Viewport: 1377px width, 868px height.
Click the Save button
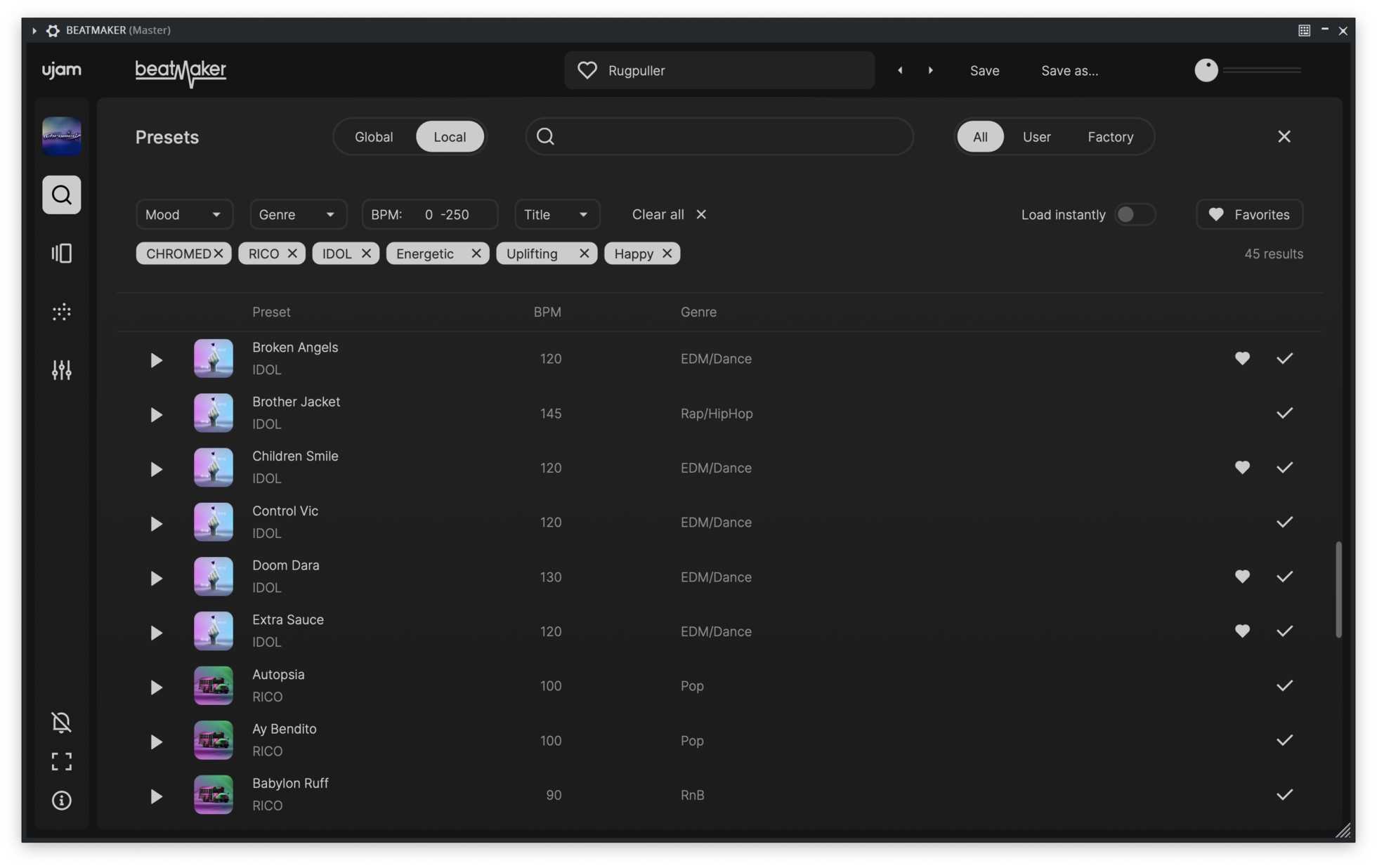coord(984,70)
